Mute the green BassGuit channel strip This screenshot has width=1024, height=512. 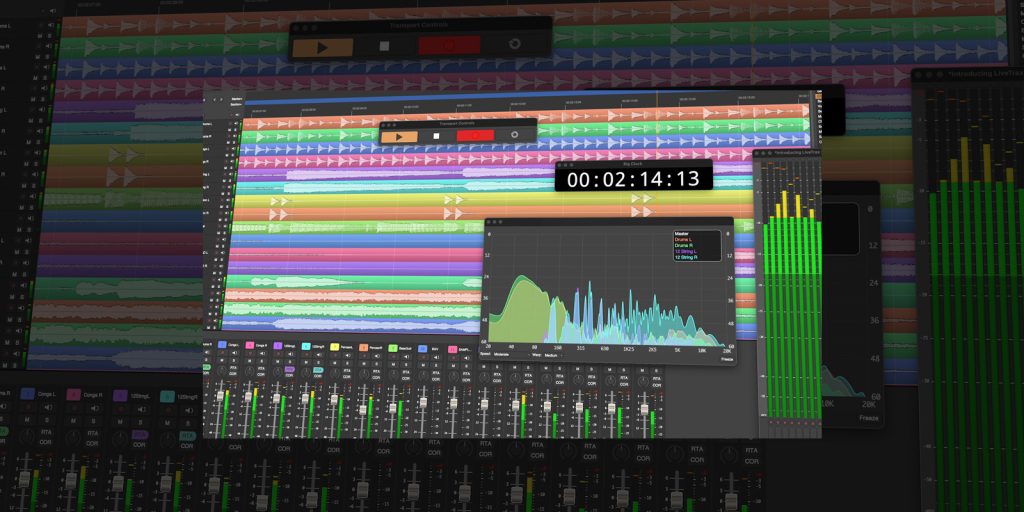click(x=393, y=364)
